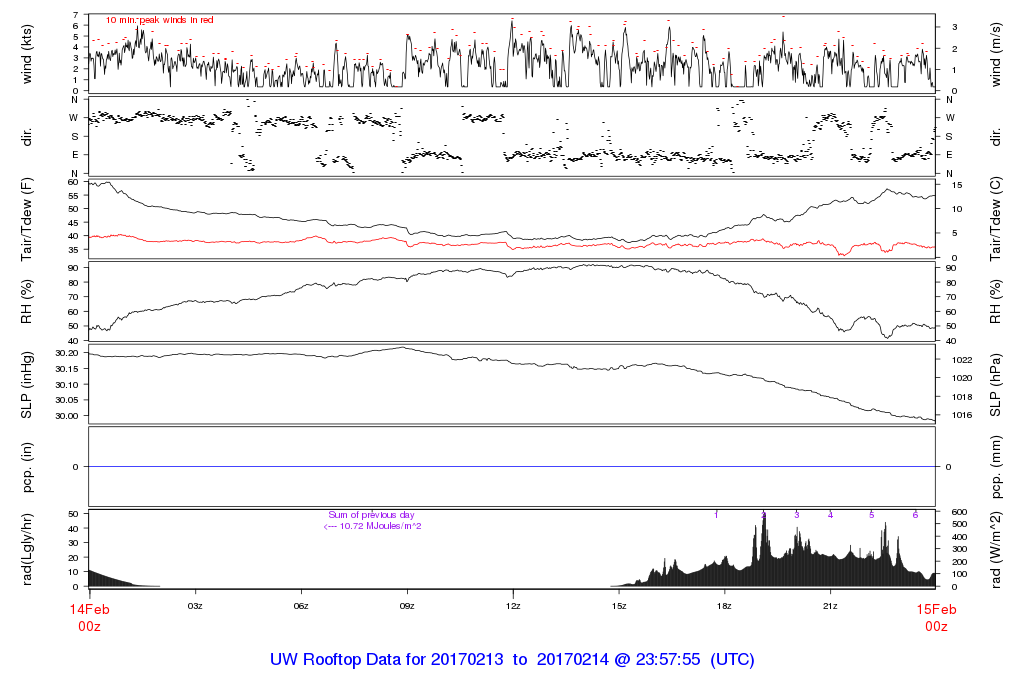
Task: Click the "rad(Lgly/hr)" axis label
Action: tap(27, 548)
